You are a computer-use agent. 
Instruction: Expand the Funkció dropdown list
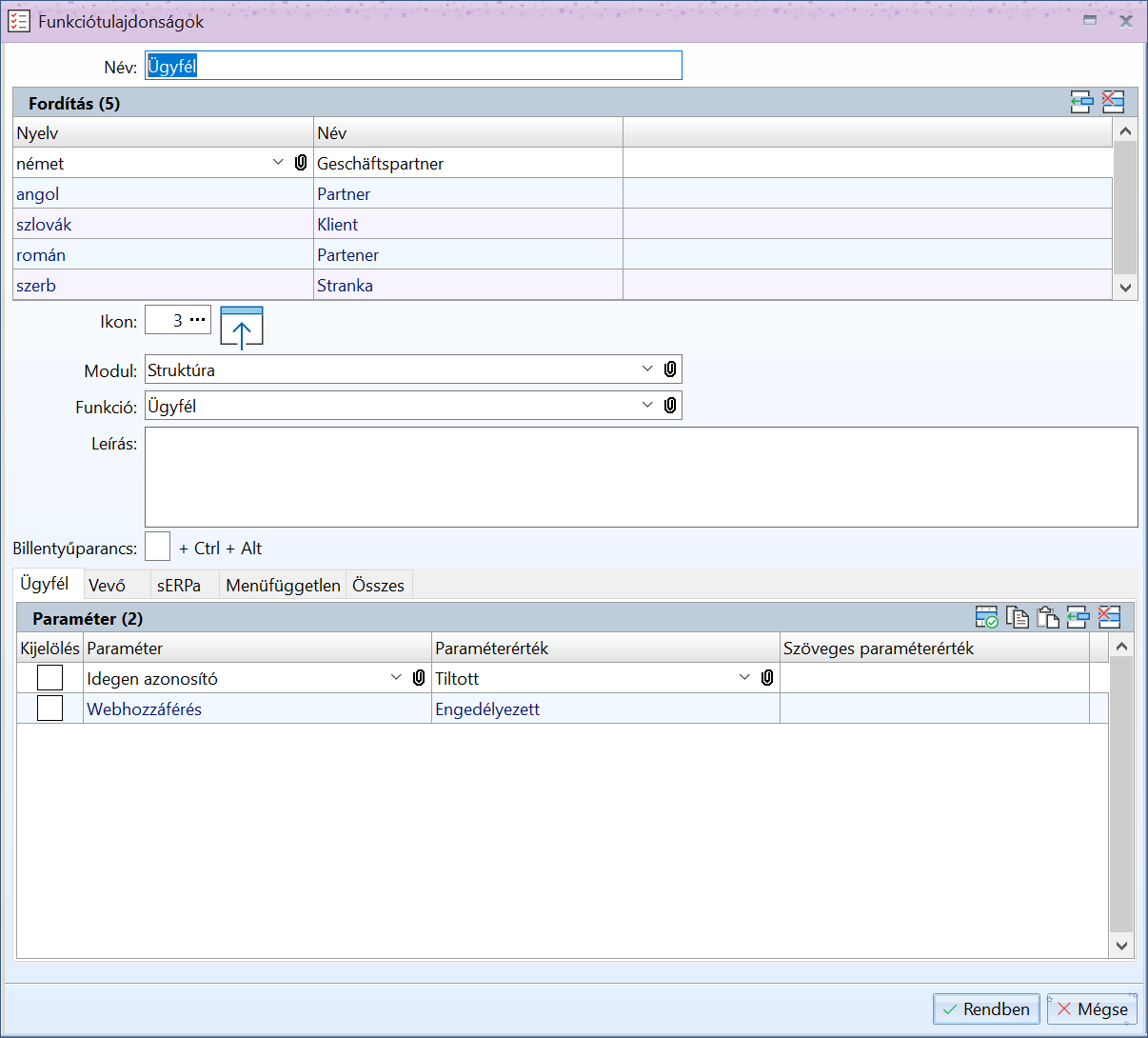(x=647, y=406)
